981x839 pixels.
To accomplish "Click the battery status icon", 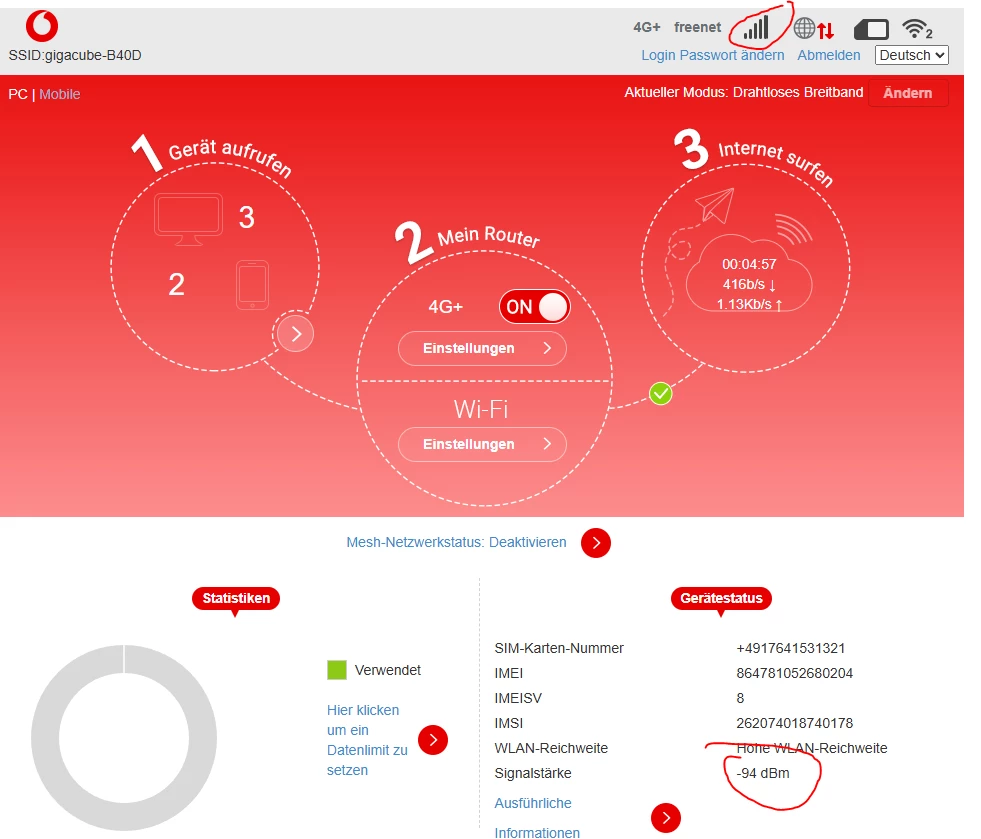I will (871, 29).
